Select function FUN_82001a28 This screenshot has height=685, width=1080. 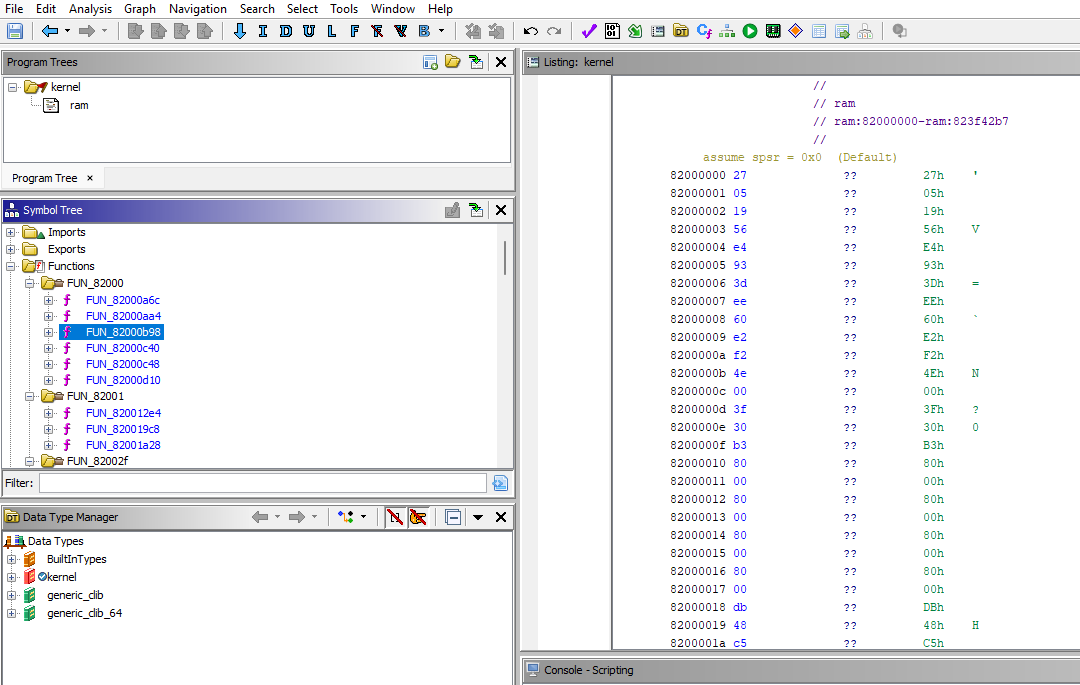(123, 445)
